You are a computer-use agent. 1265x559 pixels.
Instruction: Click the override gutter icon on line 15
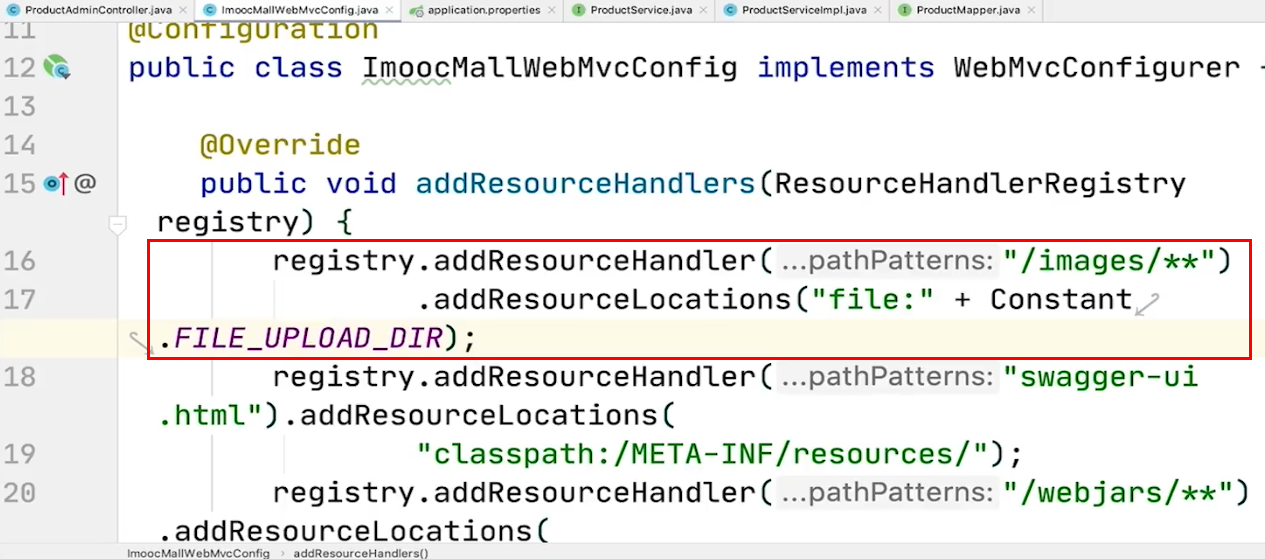pos(57,184)
